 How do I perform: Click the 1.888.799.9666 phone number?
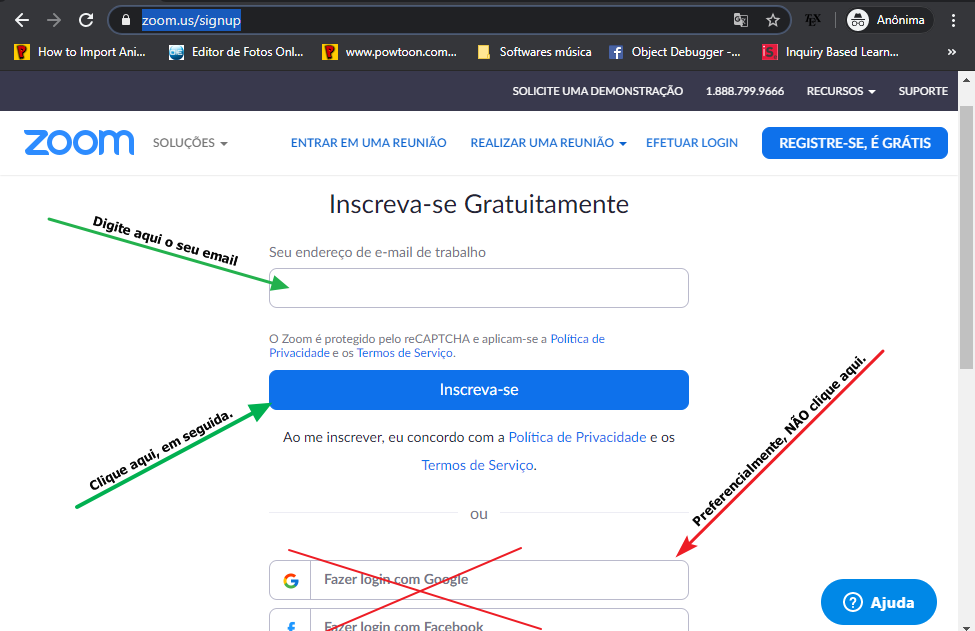tap(744, 91)
